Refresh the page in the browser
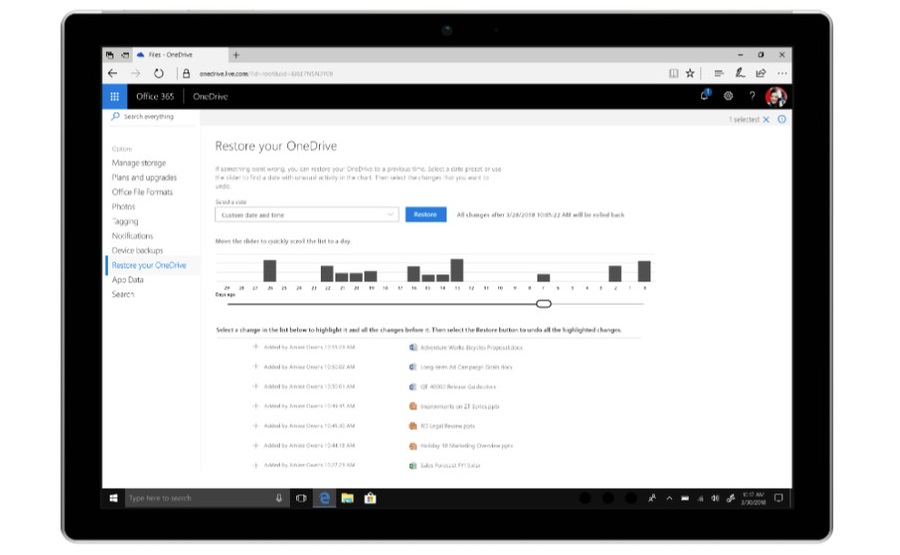The height and width of the screenshot is (555, 900). (158, 73)
